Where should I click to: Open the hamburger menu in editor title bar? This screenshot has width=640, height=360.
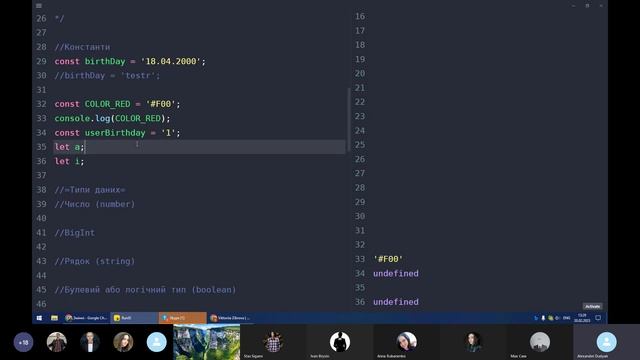pyautogui.click(x=39, y=6)
